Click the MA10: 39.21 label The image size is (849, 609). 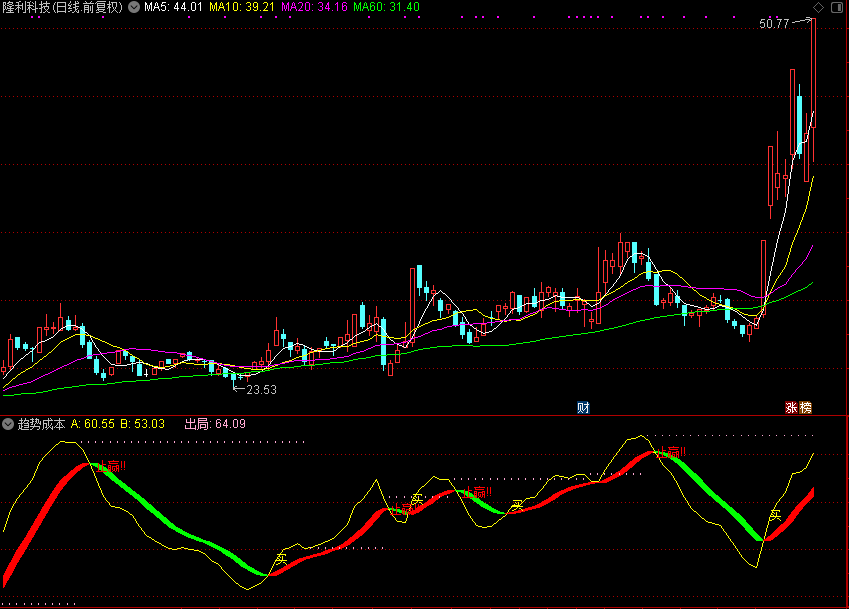click(242, 8)
